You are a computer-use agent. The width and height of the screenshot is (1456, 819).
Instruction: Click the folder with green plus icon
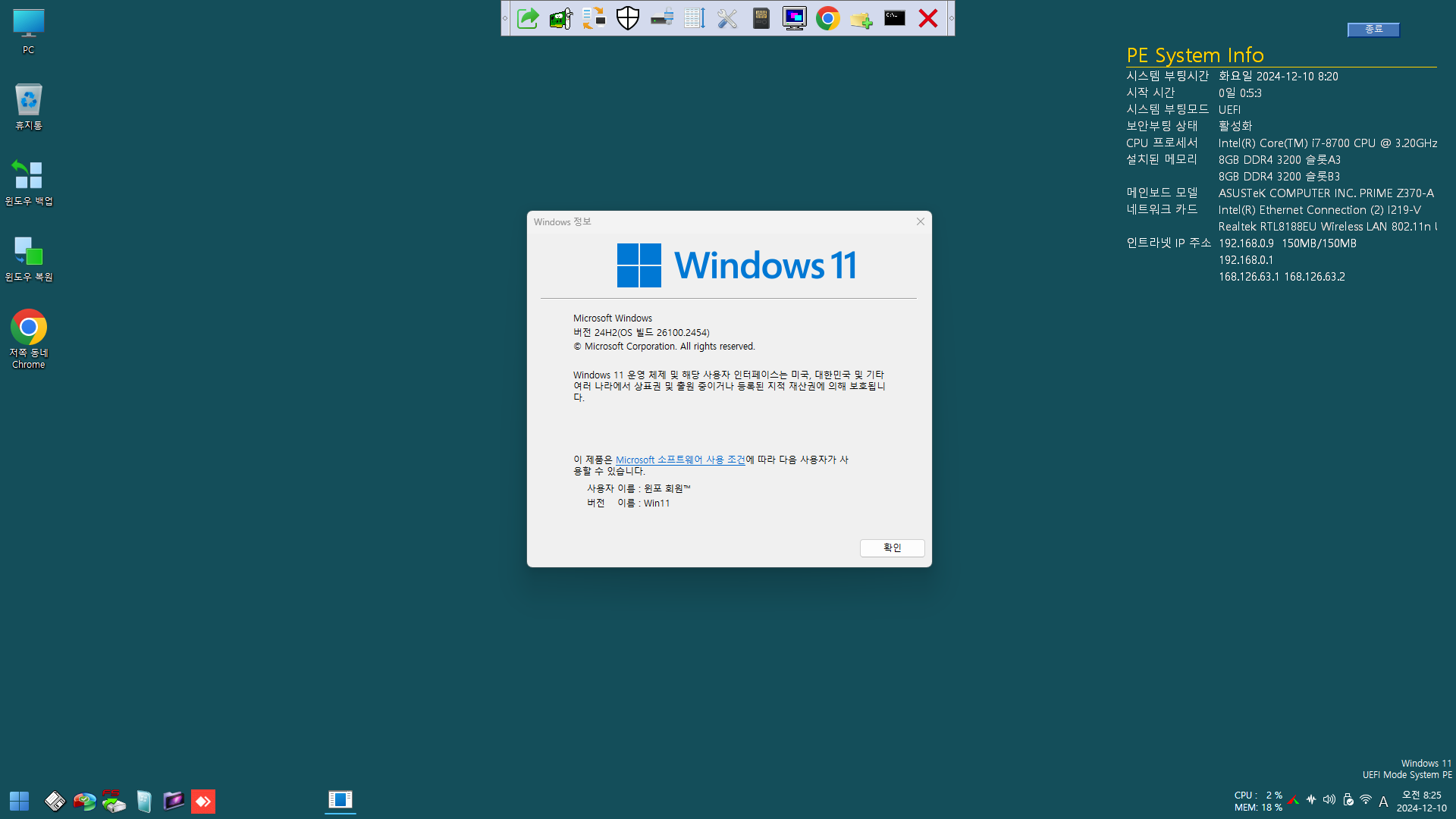click(861, 18)
